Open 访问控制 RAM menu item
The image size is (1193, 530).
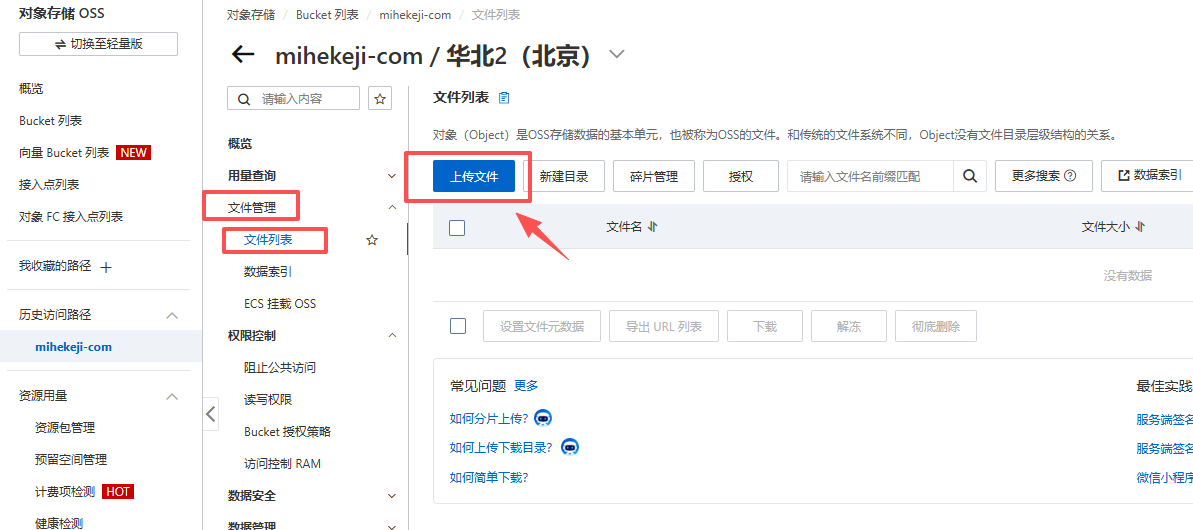(x=282, y=463)
